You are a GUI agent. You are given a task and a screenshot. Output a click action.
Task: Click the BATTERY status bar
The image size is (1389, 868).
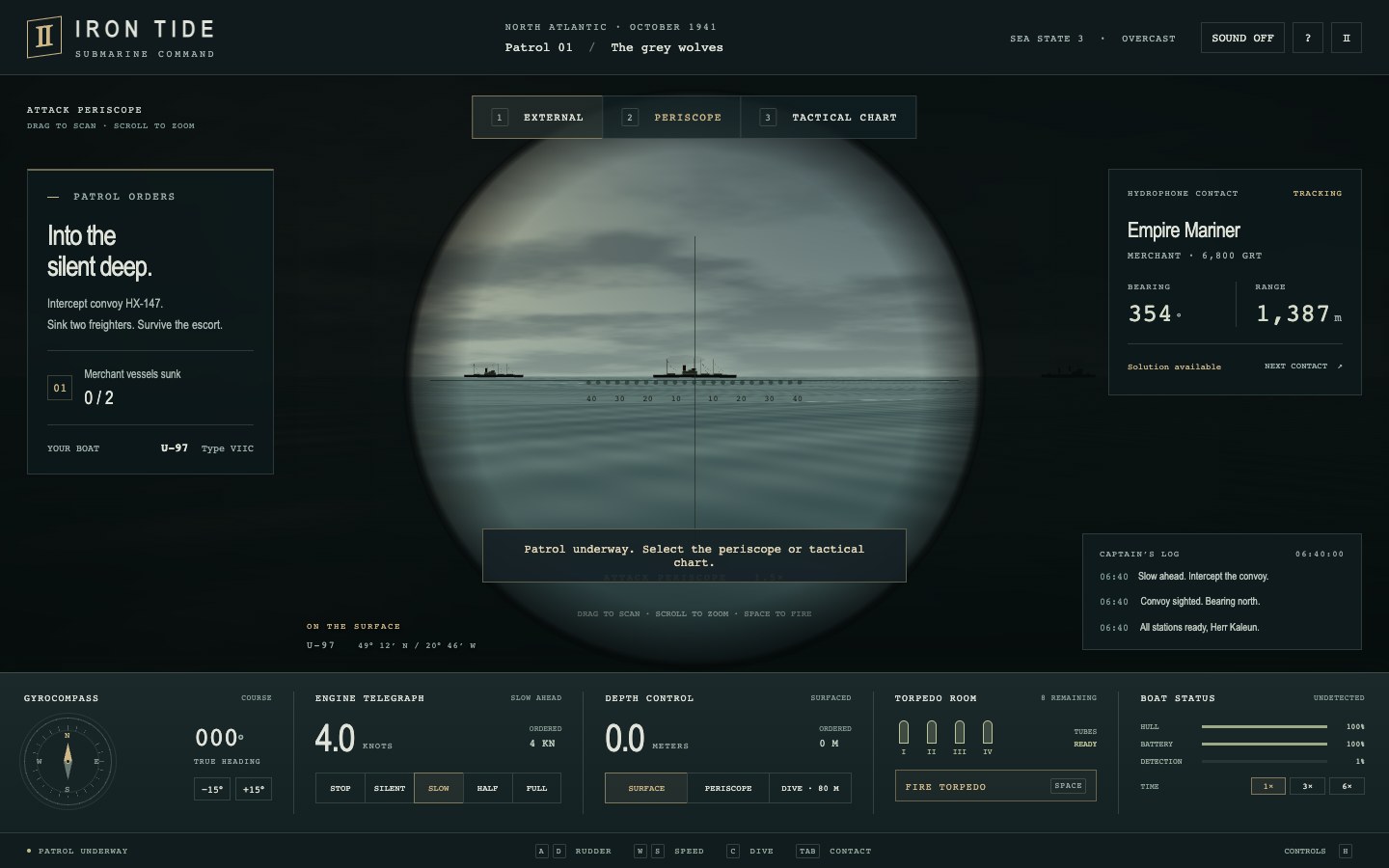[1265, 744]
